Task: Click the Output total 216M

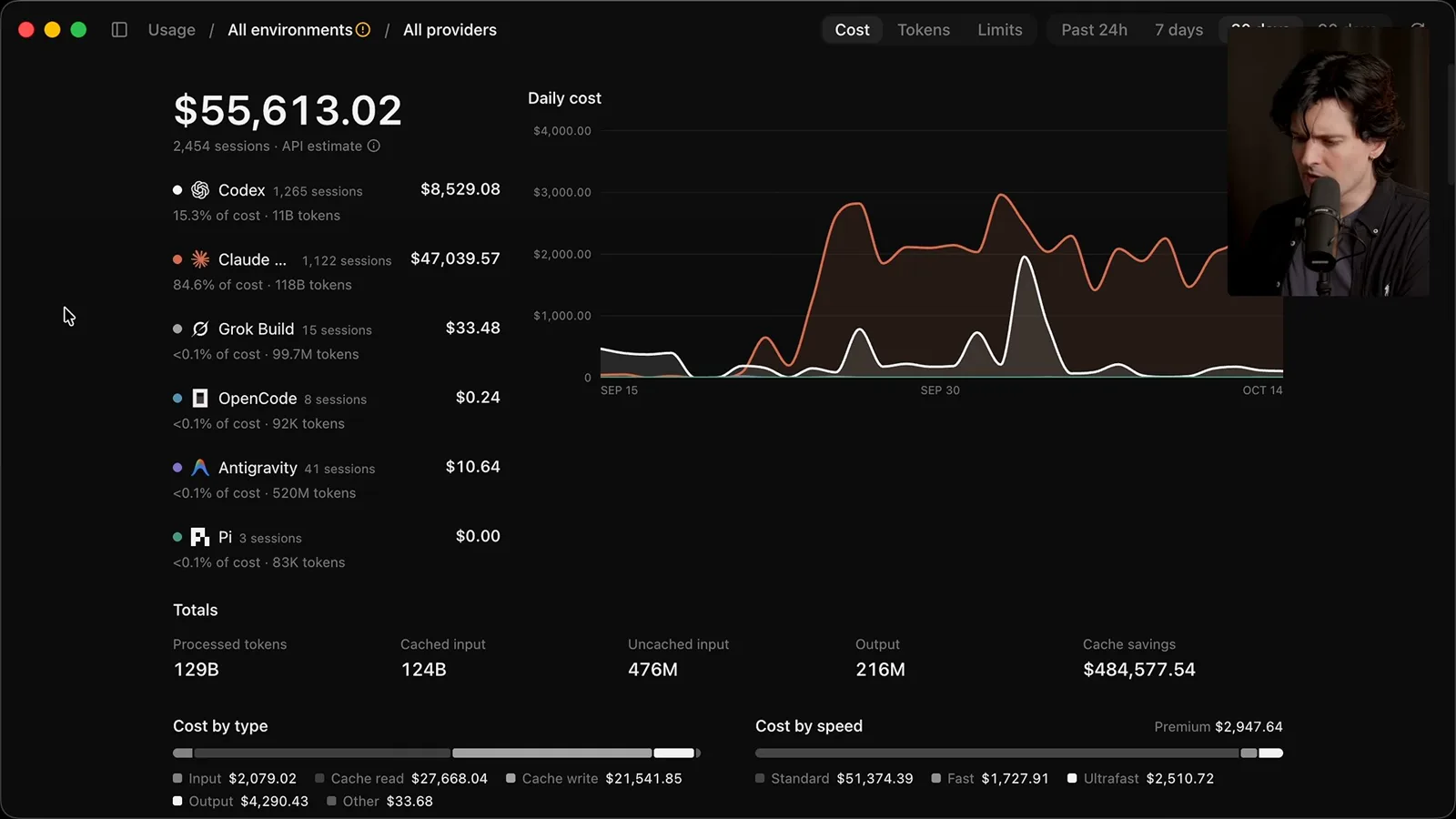Action: click(x=880, y=670)
